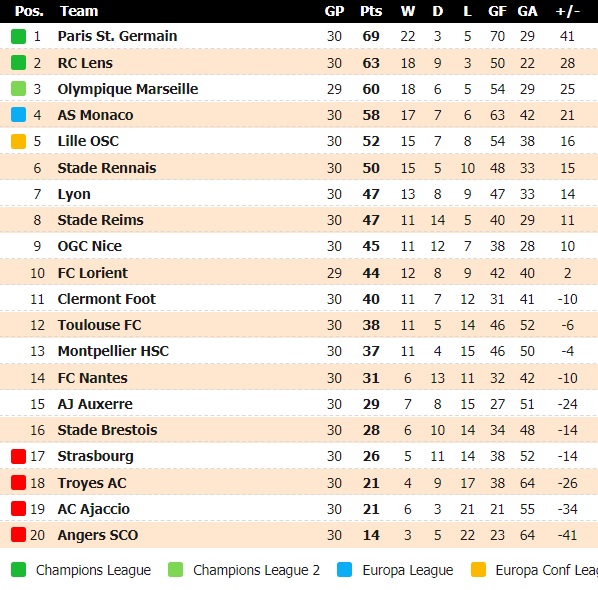598x590 pixels.
Task: Sort table by GP column header
Action: click(334, 11)
